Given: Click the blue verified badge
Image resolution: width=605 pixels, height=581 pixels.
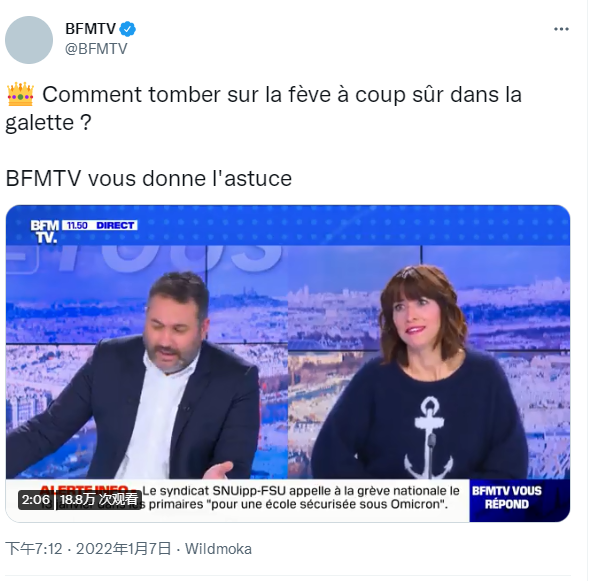Looking at the screenshot, I should point(128,29).
